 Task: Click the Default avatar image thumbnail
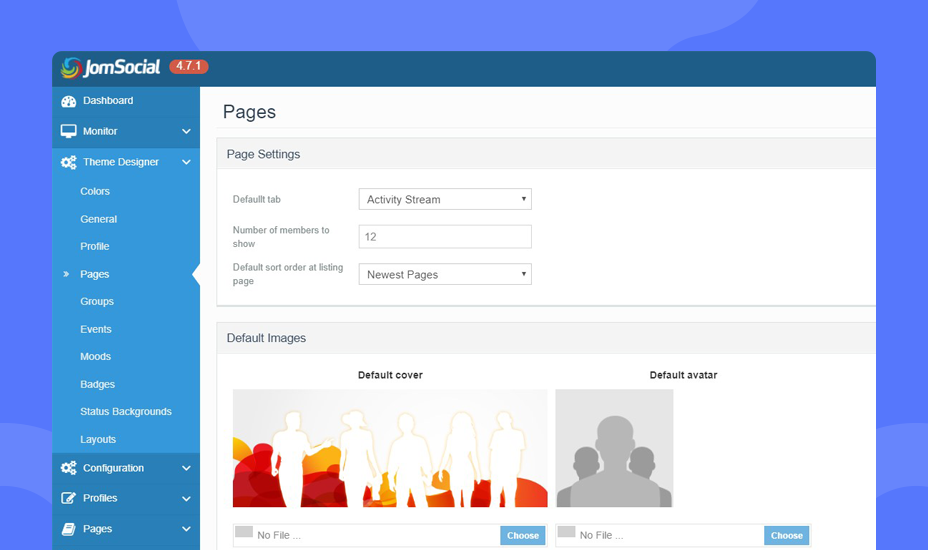(x=614, y=448)
